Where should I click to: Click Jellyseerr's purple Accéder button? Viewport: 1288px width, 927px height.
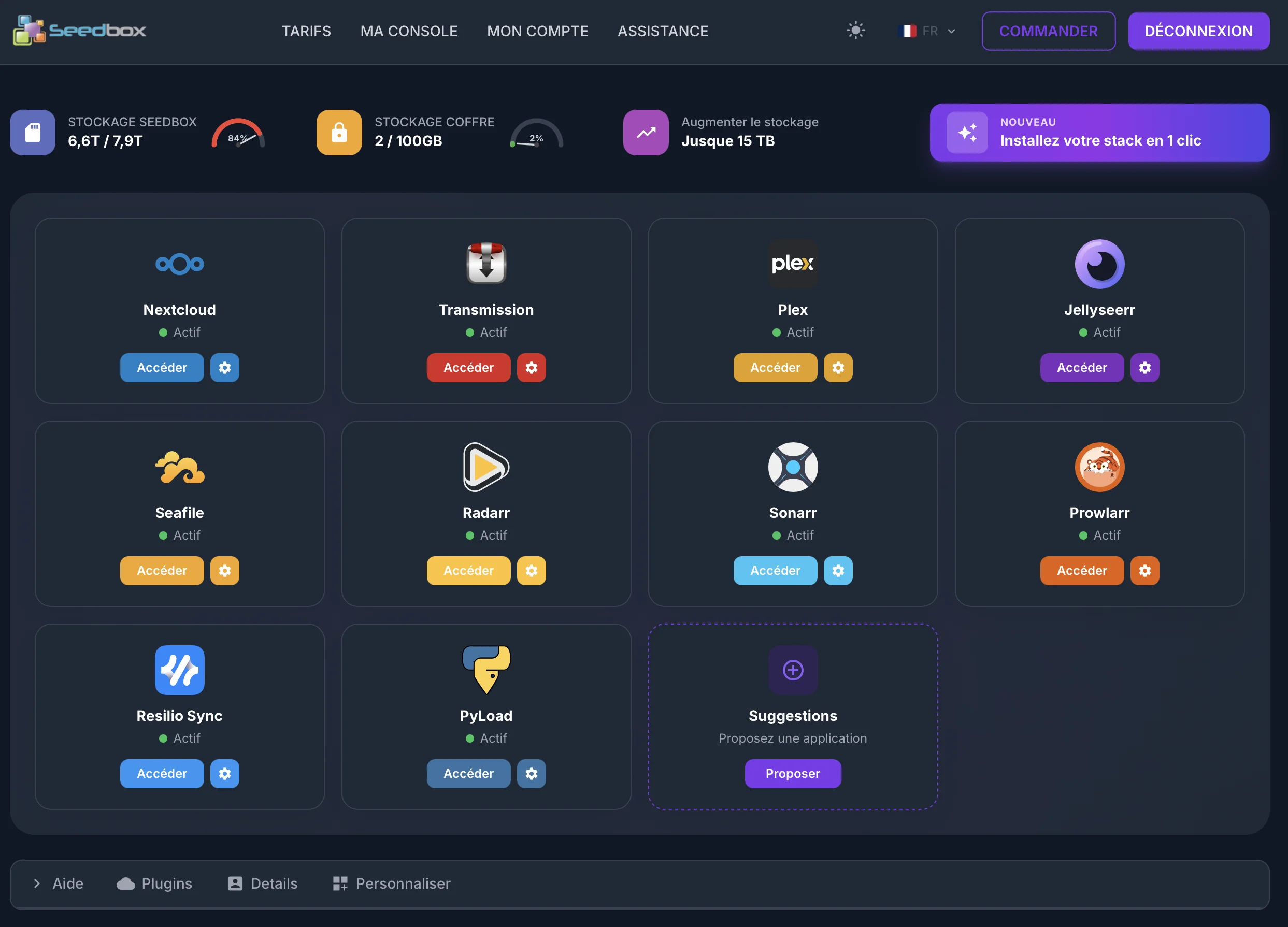[x=1082, y=367]
